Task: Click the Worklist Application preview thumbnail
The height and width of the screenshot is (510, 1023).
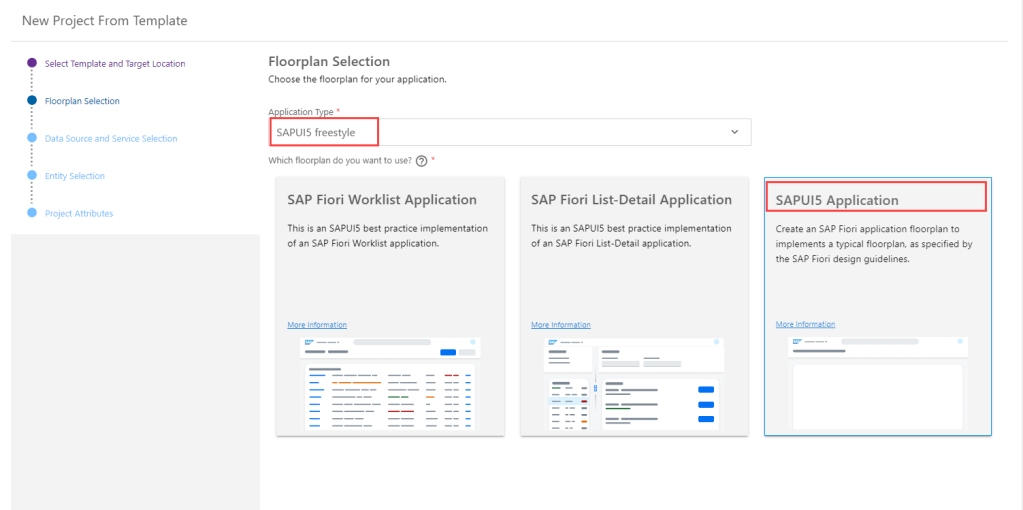Action: 391,384
